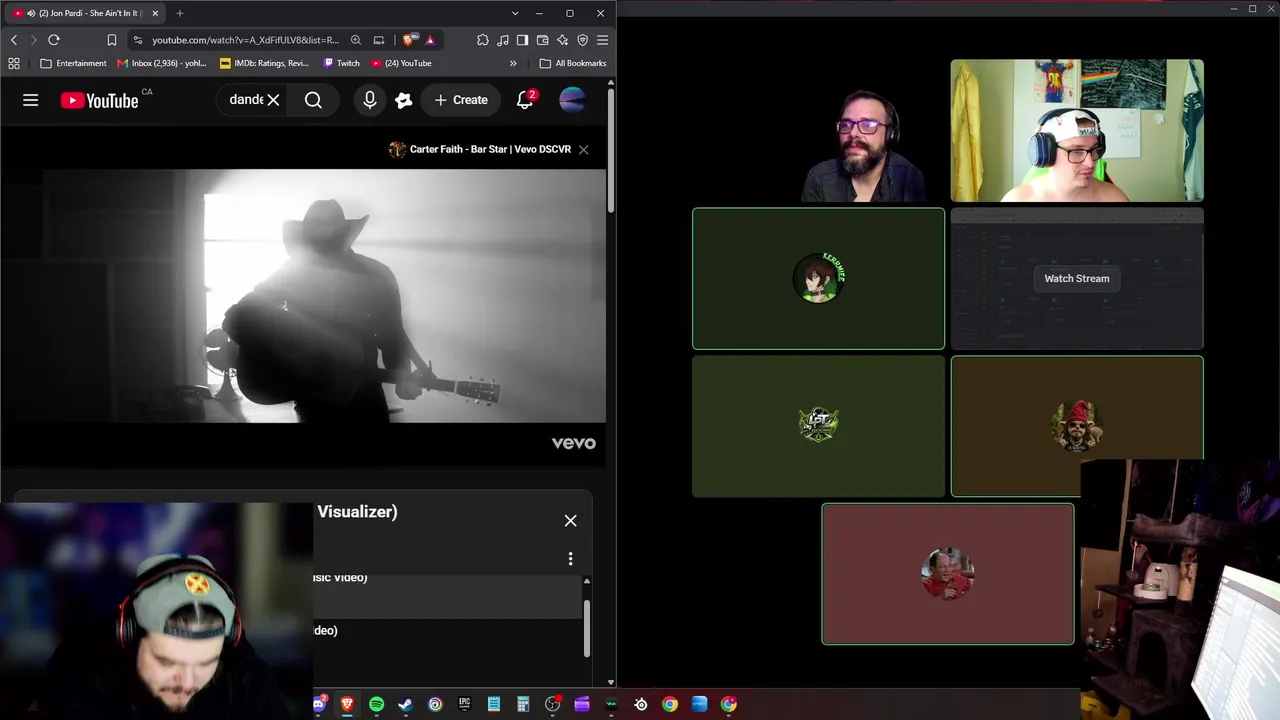Go to YouTube home via logo
The width and height of the screenshot is (1280, 720).
99,100
